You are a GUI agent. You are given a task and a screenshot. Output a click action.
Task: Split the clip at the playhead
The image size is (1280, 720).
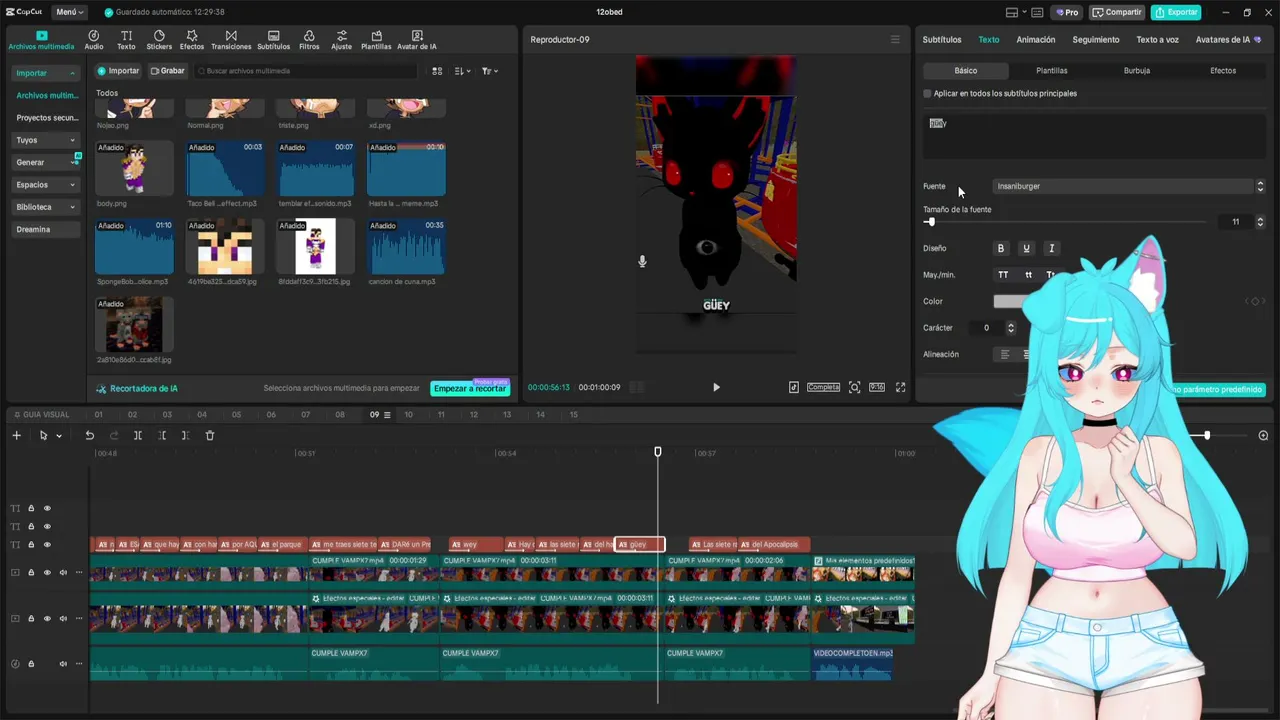(138, 435)
